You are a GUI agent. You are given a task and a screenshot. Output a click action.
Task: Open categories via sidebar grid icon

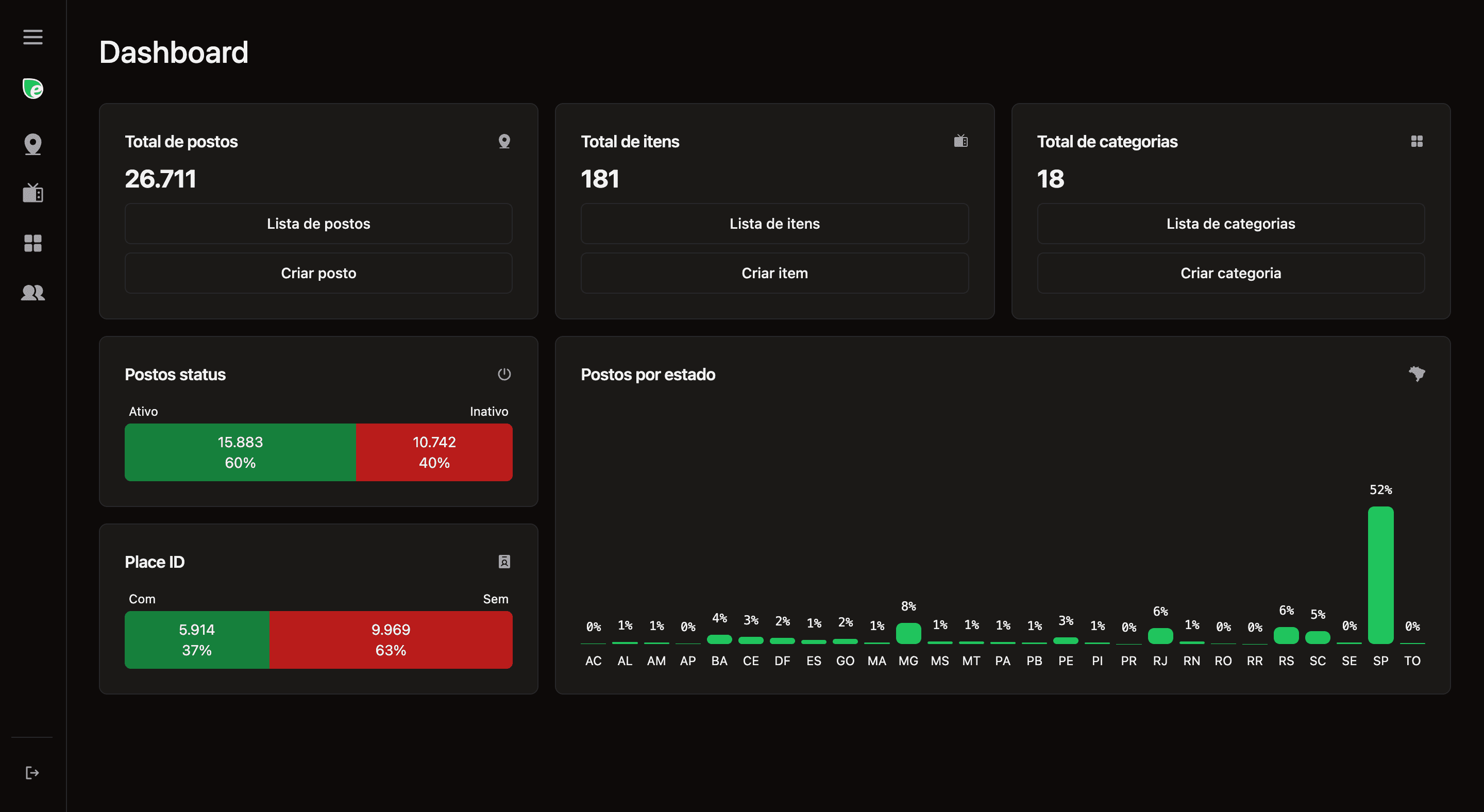coord(33,243)
